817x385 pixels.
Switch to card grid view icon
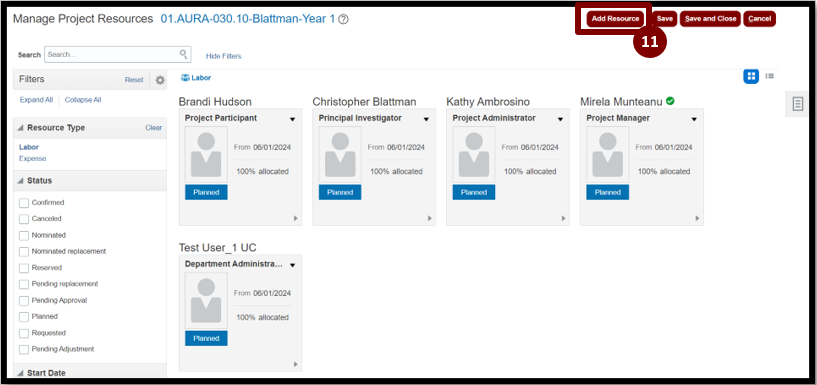751,77
